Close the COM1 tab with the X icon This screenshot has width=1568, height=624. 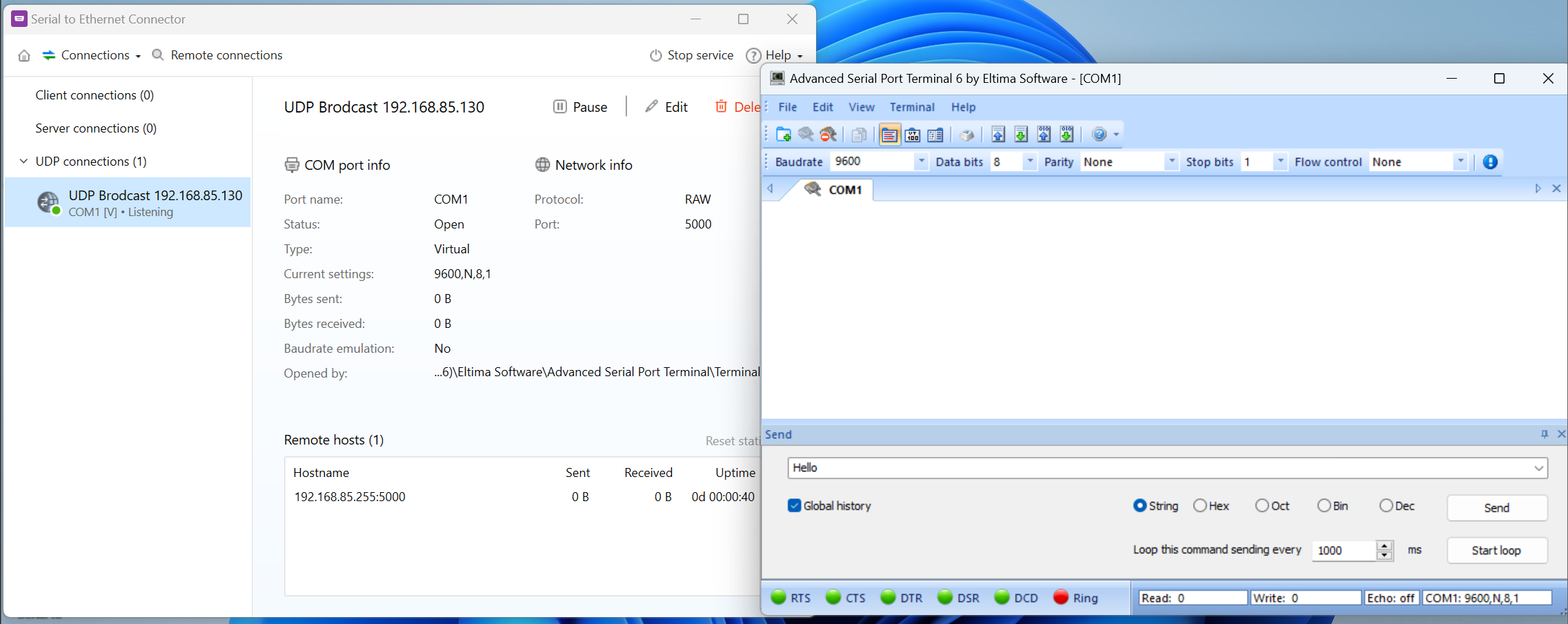click(x=1556, y=188)
